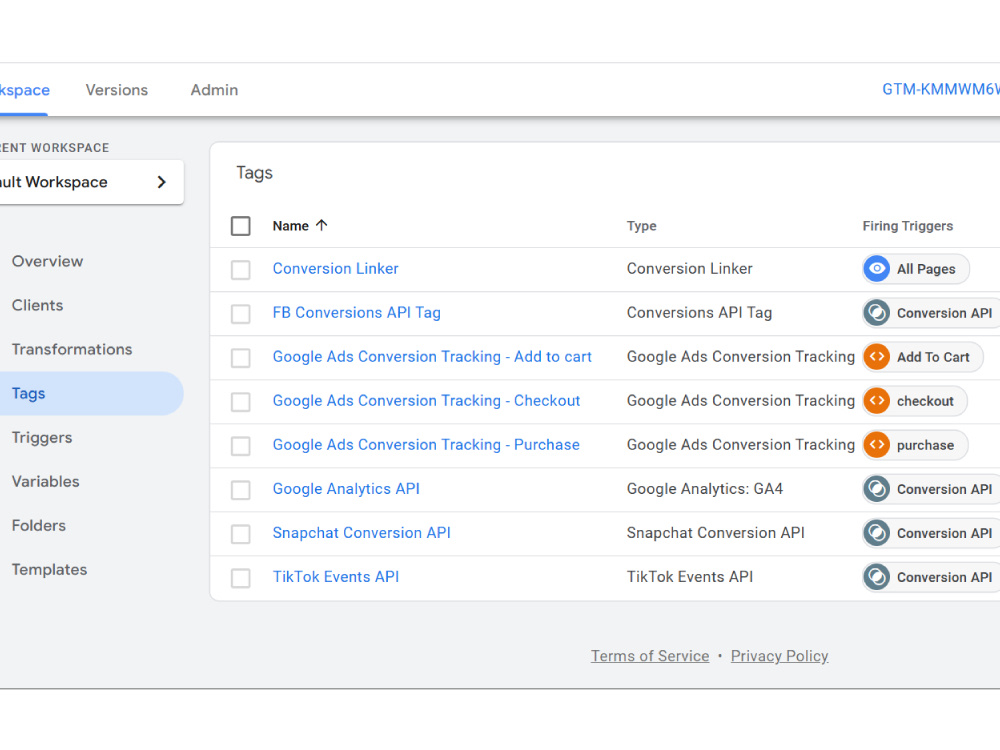Sort by the Name column header
This screenshot has width=1000, height=750.
coord(290,226)
